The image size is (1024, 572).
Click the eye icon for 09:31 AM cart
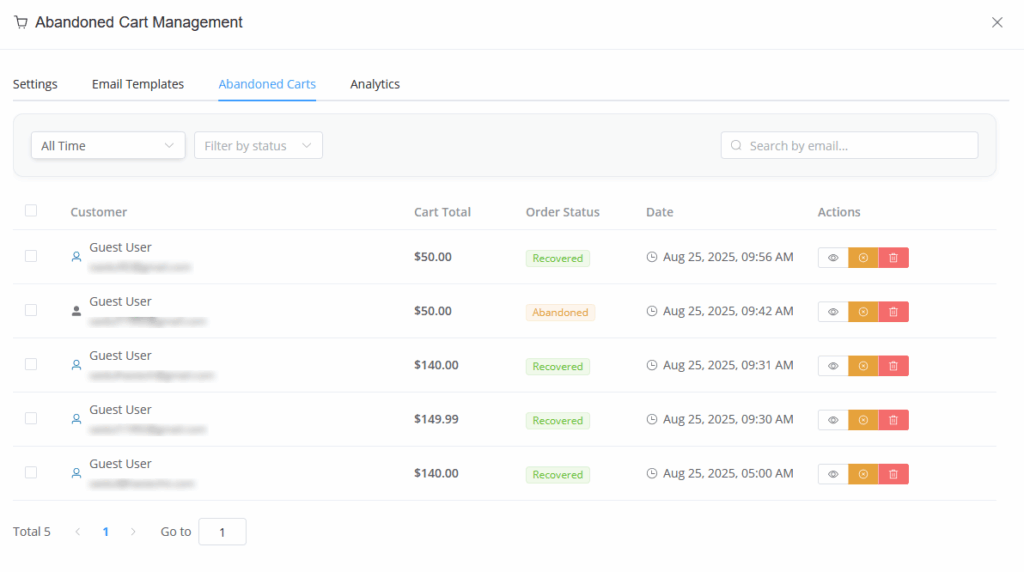coord(833,366)
